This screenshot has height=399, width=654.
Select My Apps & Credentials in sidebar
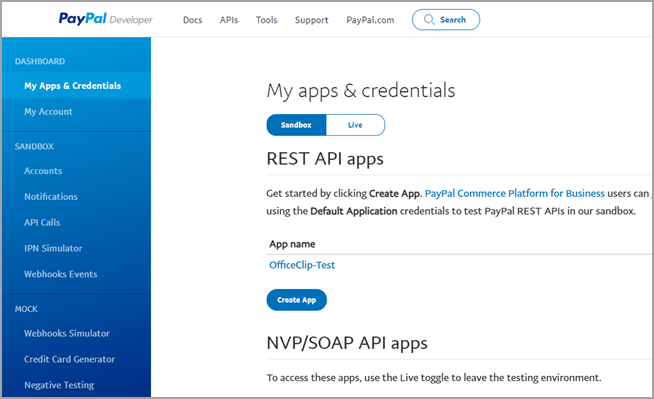coord(77,85)
